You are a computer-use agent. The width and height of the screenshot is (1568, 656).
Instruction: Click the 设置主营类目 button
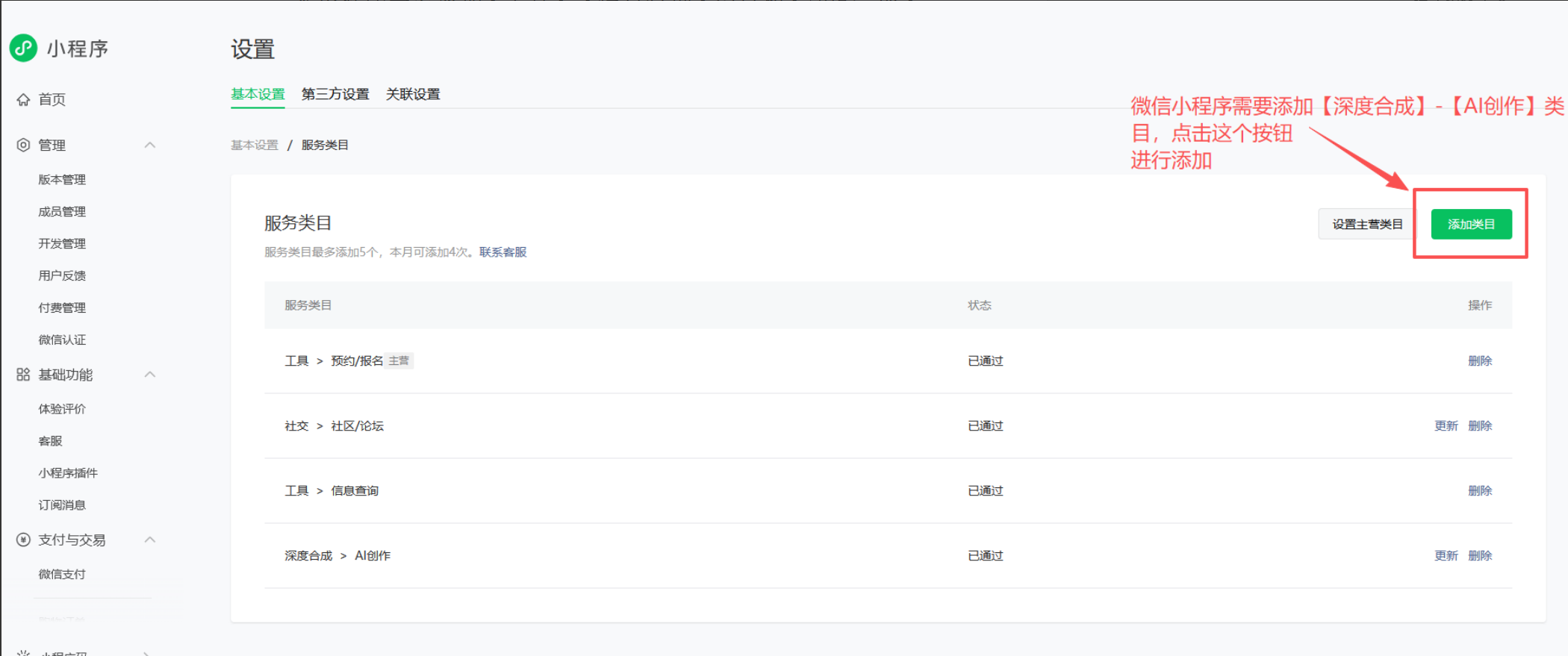[1367, 224]
